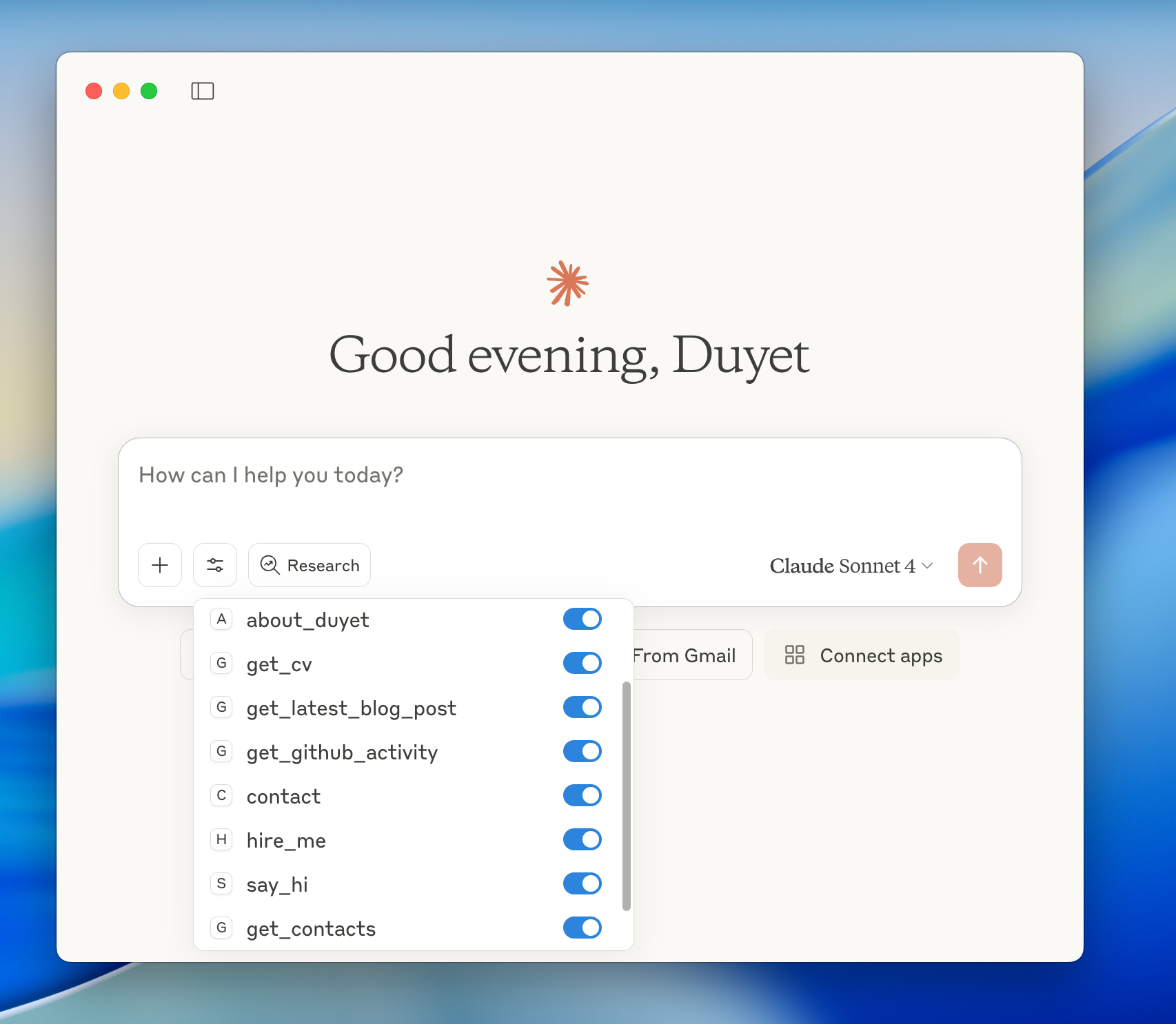The width and height of the screenshot is (1176, 1024).
Task: Select the contact tool entry
Action: [283, 797]
